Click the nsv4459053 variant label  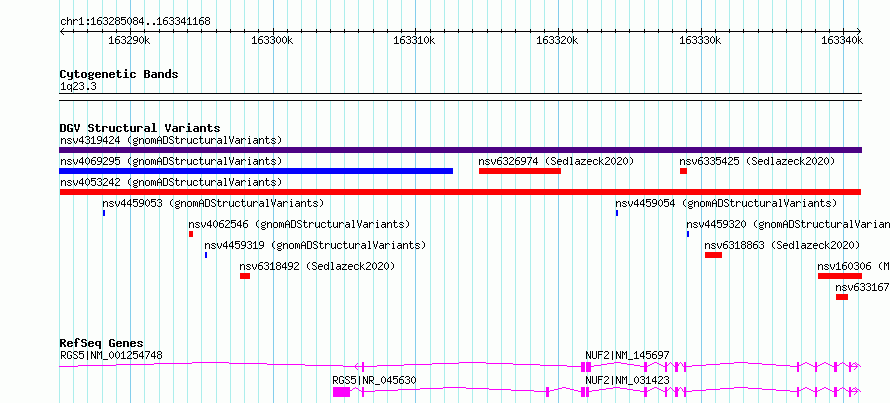pyautogui.click(x=213, y=203)
